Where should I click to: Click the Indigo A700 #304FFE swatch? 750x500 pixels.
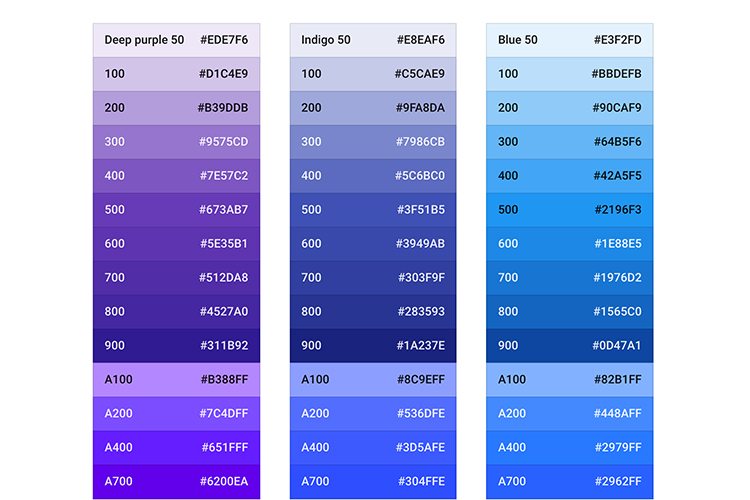point(373,481)
